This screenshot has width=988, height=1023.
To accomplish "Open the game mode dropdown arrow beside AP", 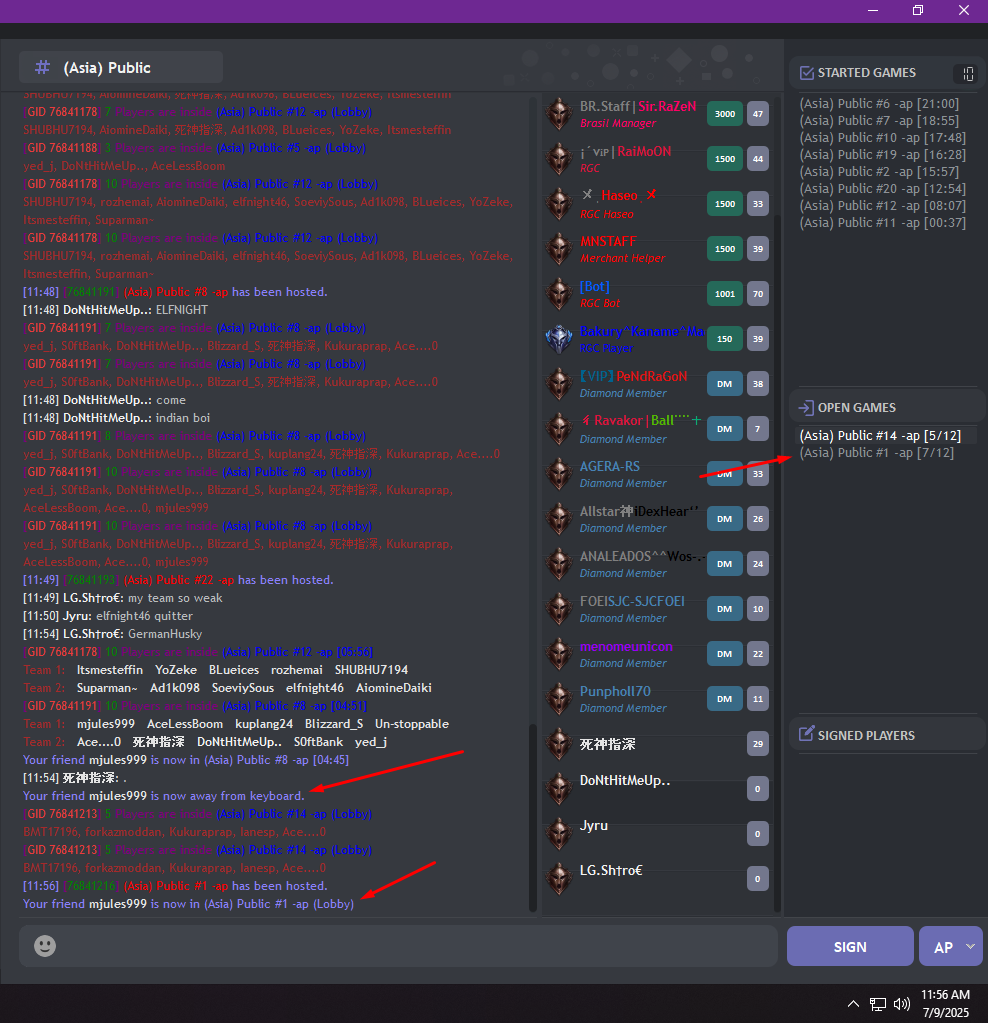I will pos(970,946).
